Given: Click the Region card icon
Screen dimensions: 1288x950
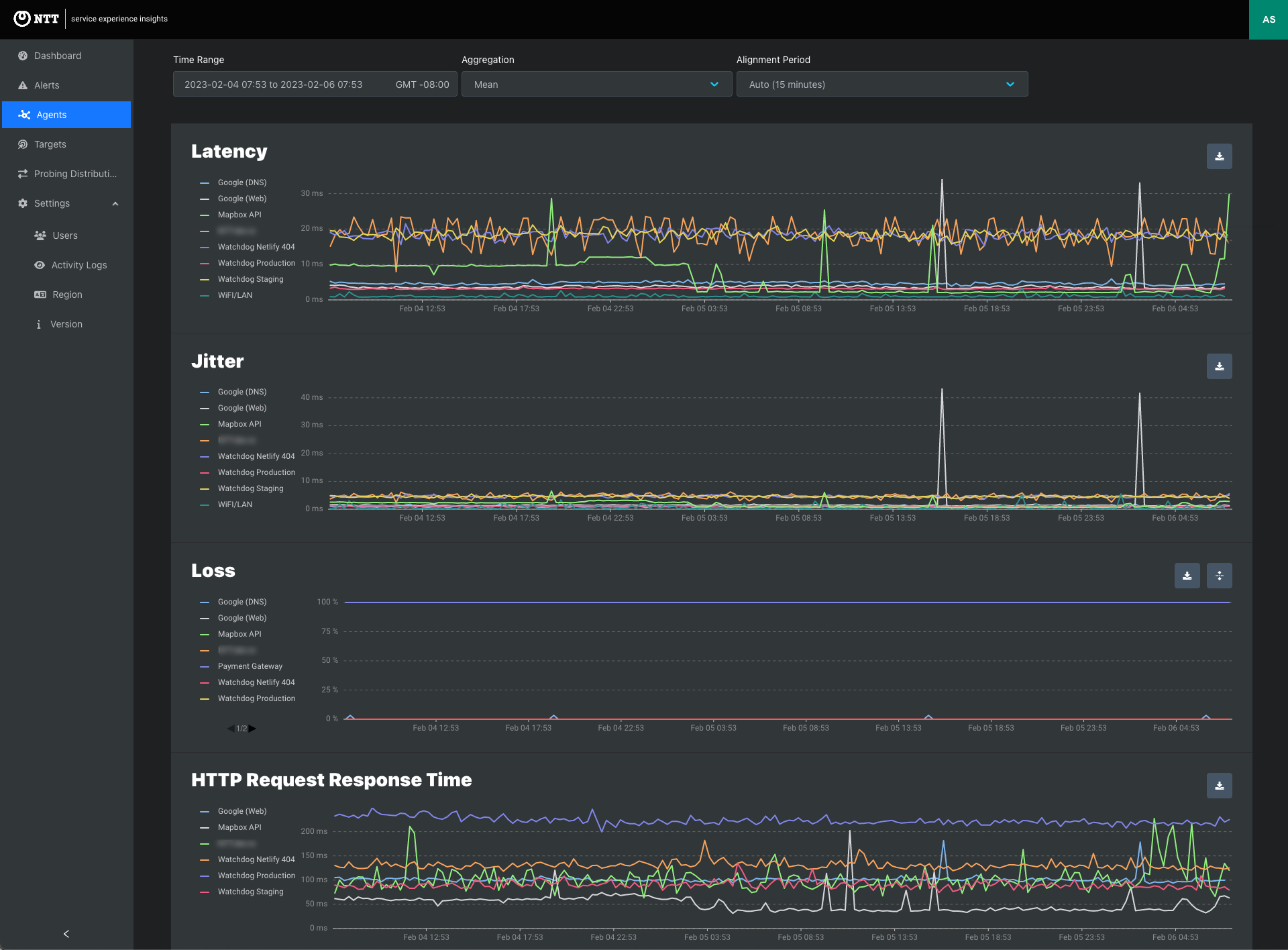Looking at the screenshot, I should (40, 295).
